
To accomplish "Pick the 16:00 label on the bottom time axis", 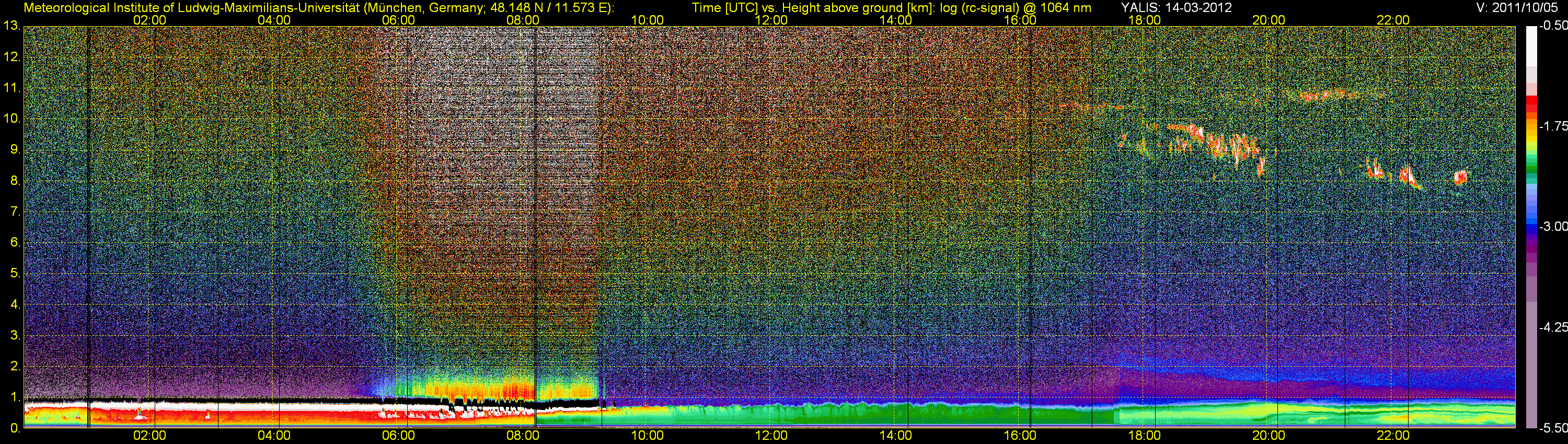I will click(1020, 436).
